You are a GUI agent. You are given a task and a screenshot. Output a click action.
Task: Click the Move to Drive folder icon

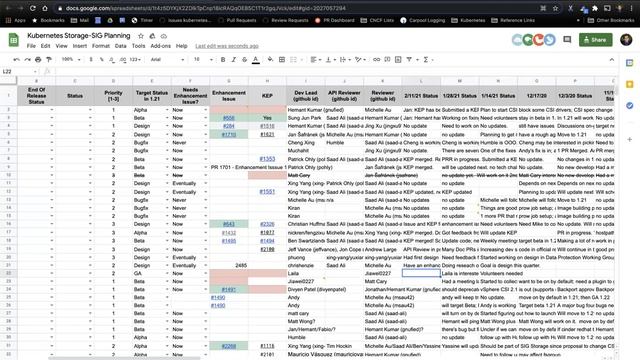point(152,36)
